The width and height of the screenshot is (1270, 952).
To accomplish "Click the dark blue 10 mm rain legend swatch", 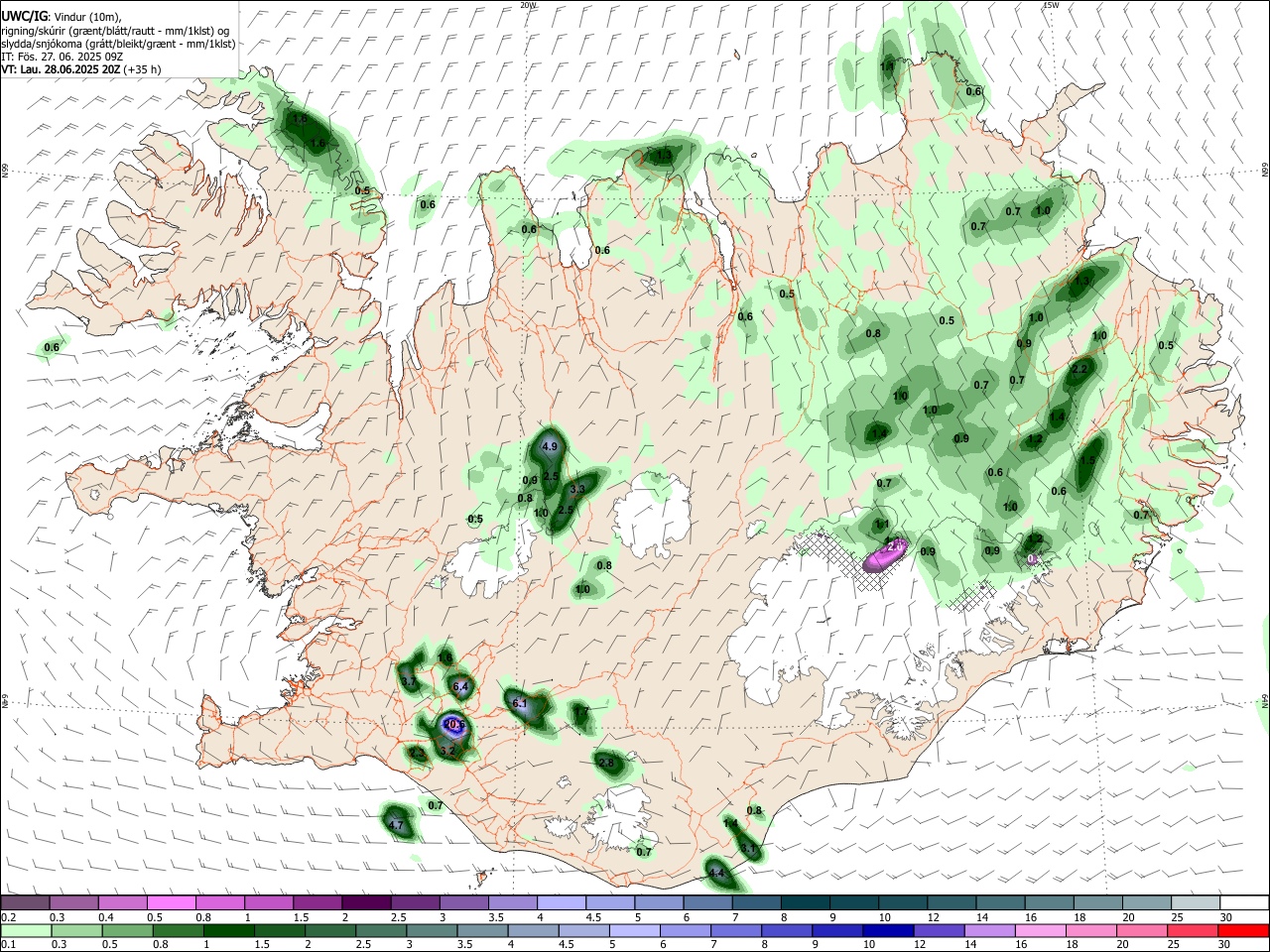I will point(888,930).
